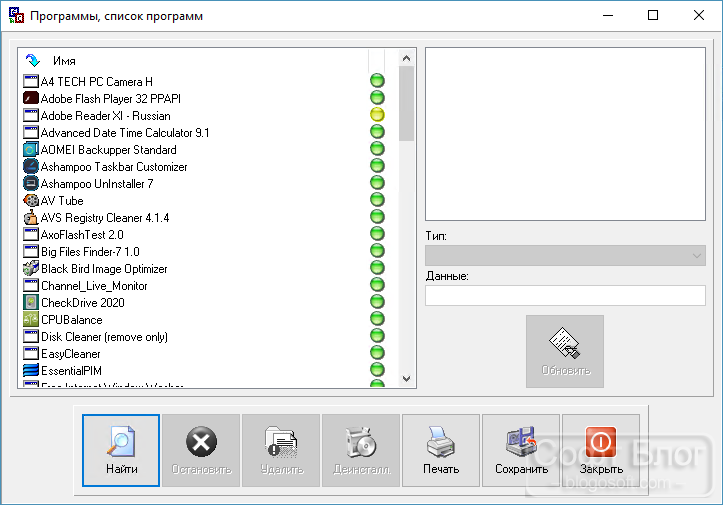Click the yellow status indicator for Adobe Reader XI
The width and height of the screenshot is (723, 505).
point(377,114)
